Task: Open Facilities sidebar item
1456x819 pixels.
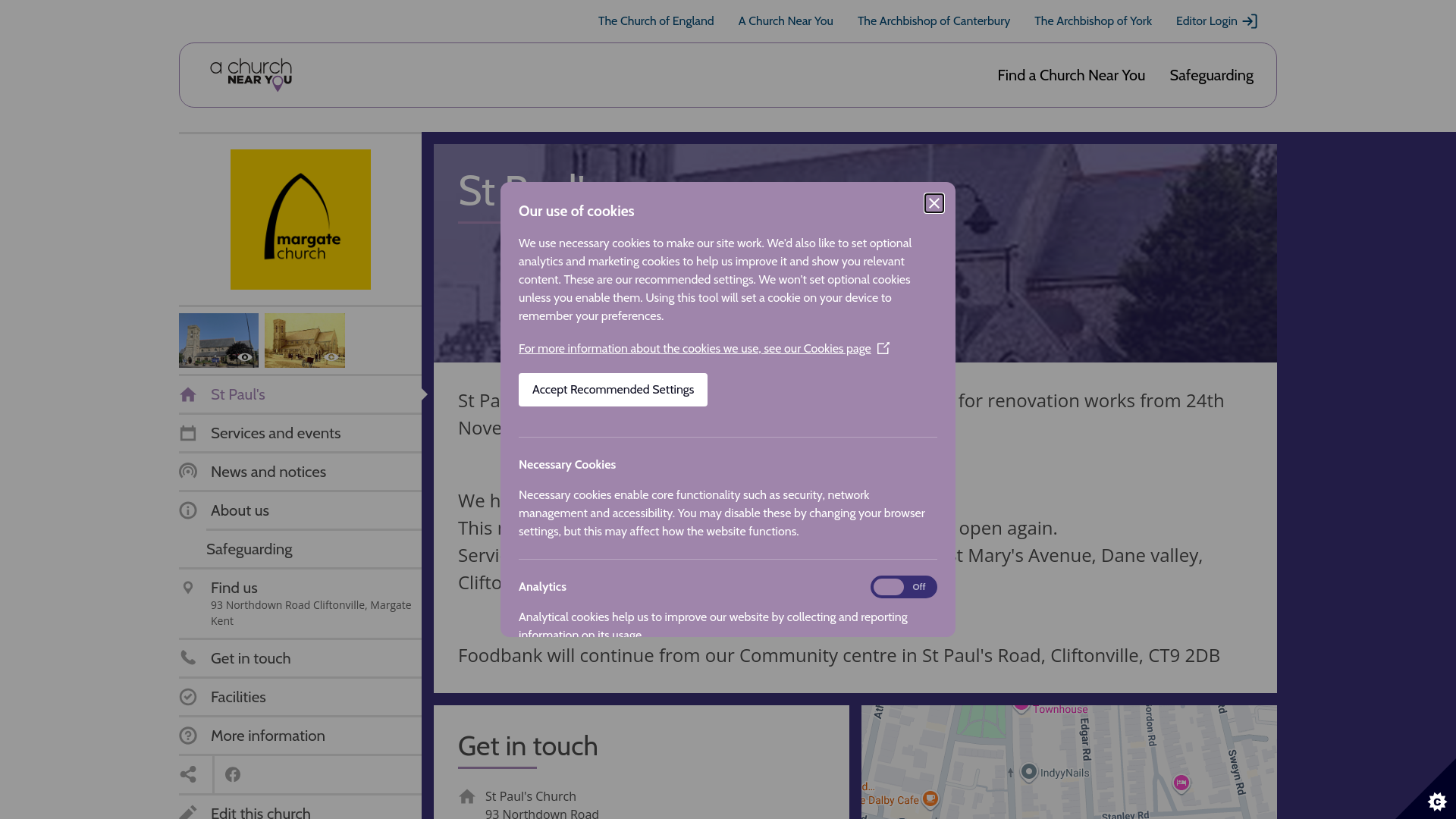Action: coord(300,697)
